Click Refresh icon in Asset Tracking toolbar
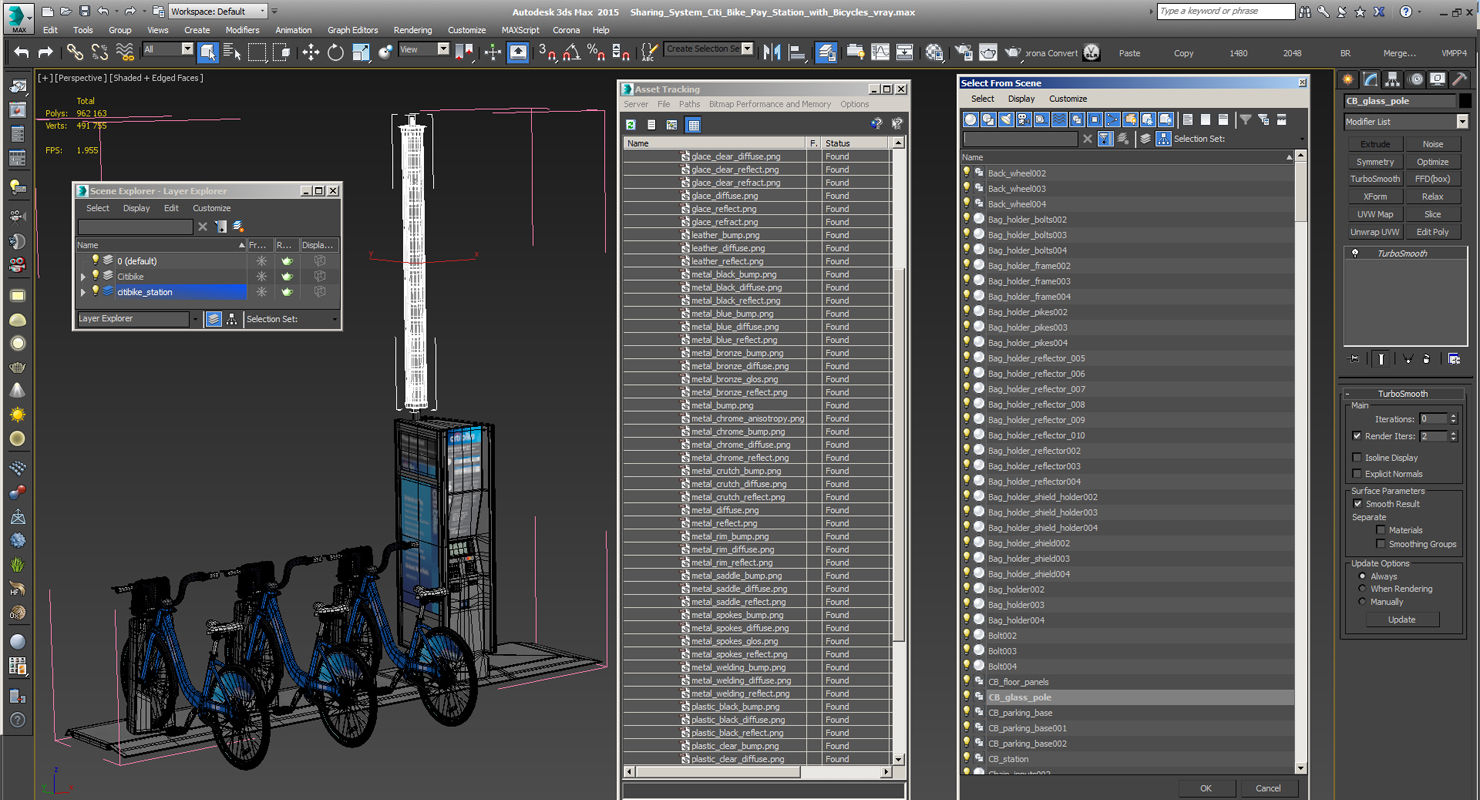 pos(631,125)
